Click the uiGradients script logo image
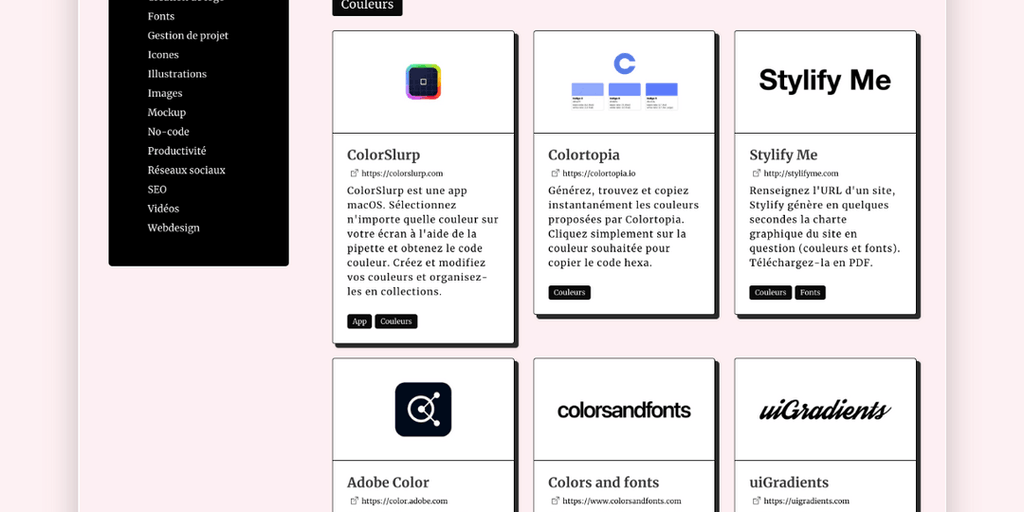This screenshot has width=1024, height=512. 825,410
